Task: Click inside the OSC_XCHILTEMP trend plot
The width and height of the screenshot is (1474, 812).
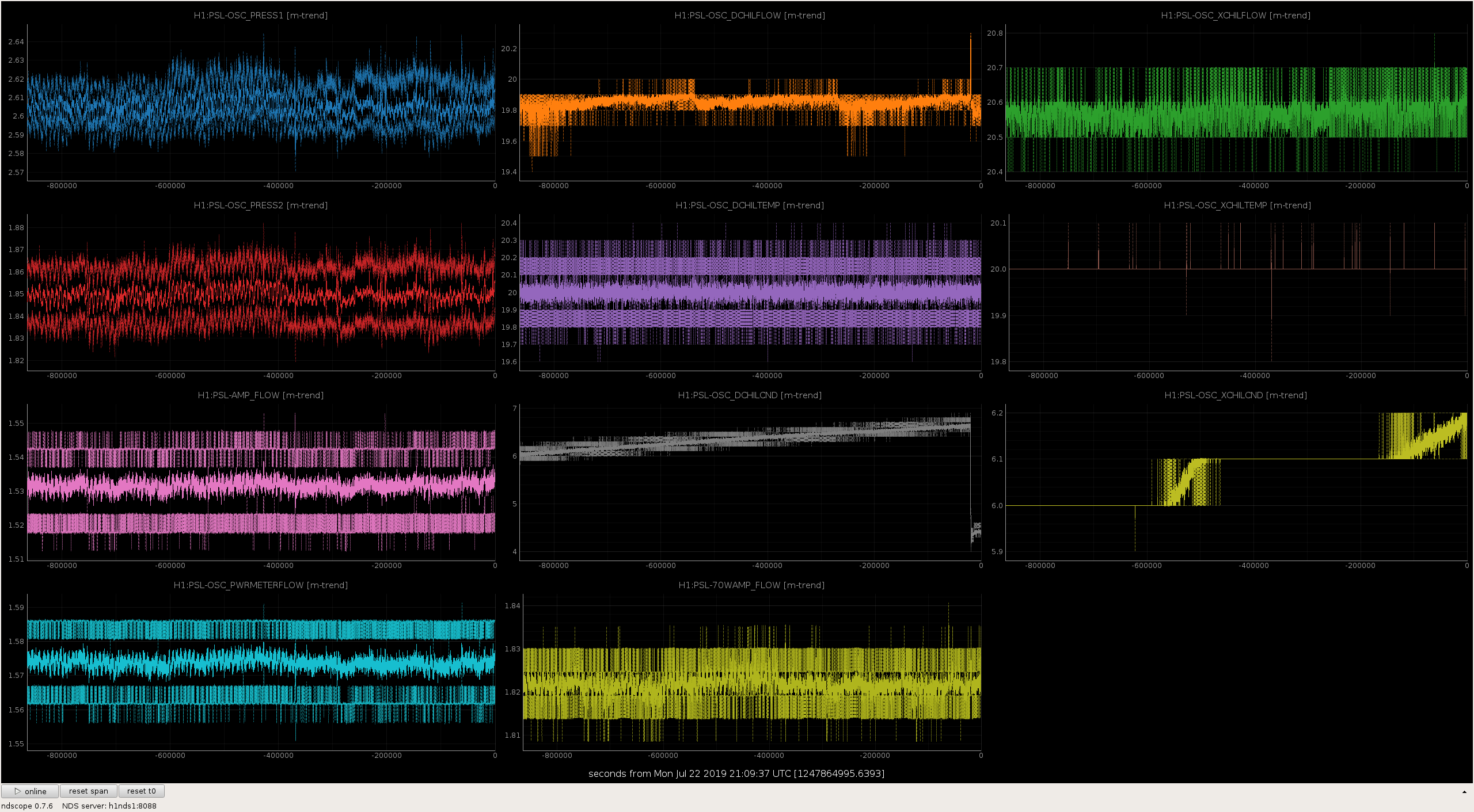Action: 1238,292
